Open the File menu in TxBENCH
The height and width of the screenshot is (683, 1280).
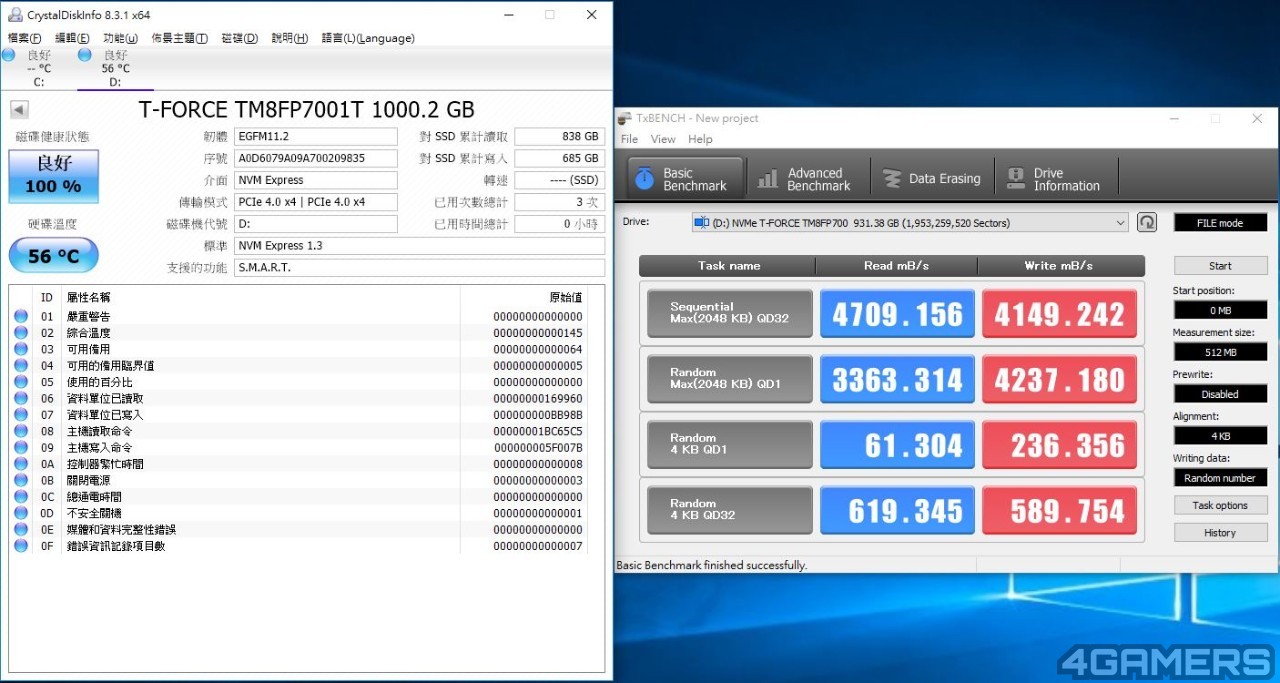point(629,139)
